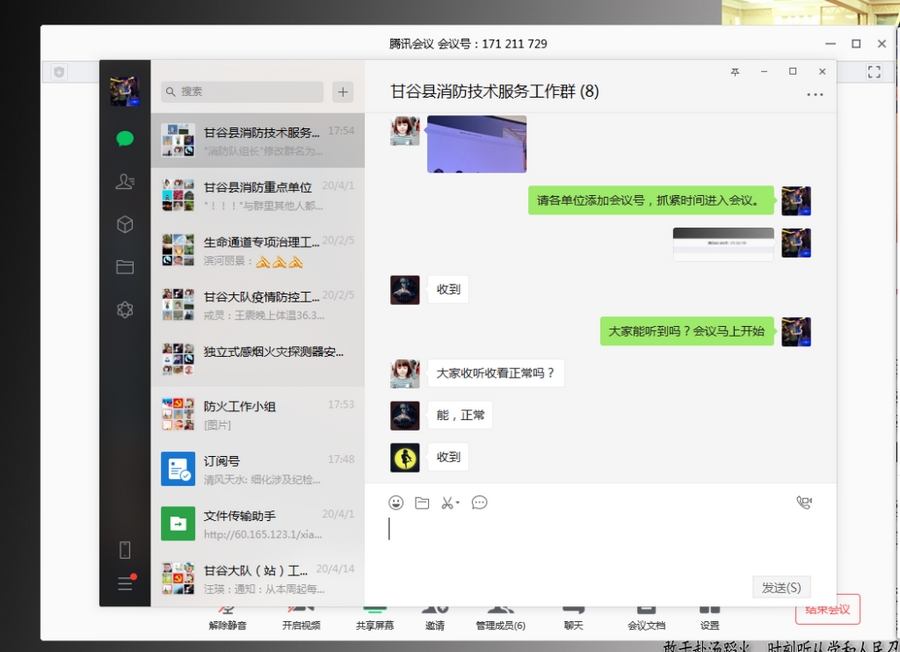Take a screenshot with the scissors icon
Screen dimensions: 900x652
448,503
